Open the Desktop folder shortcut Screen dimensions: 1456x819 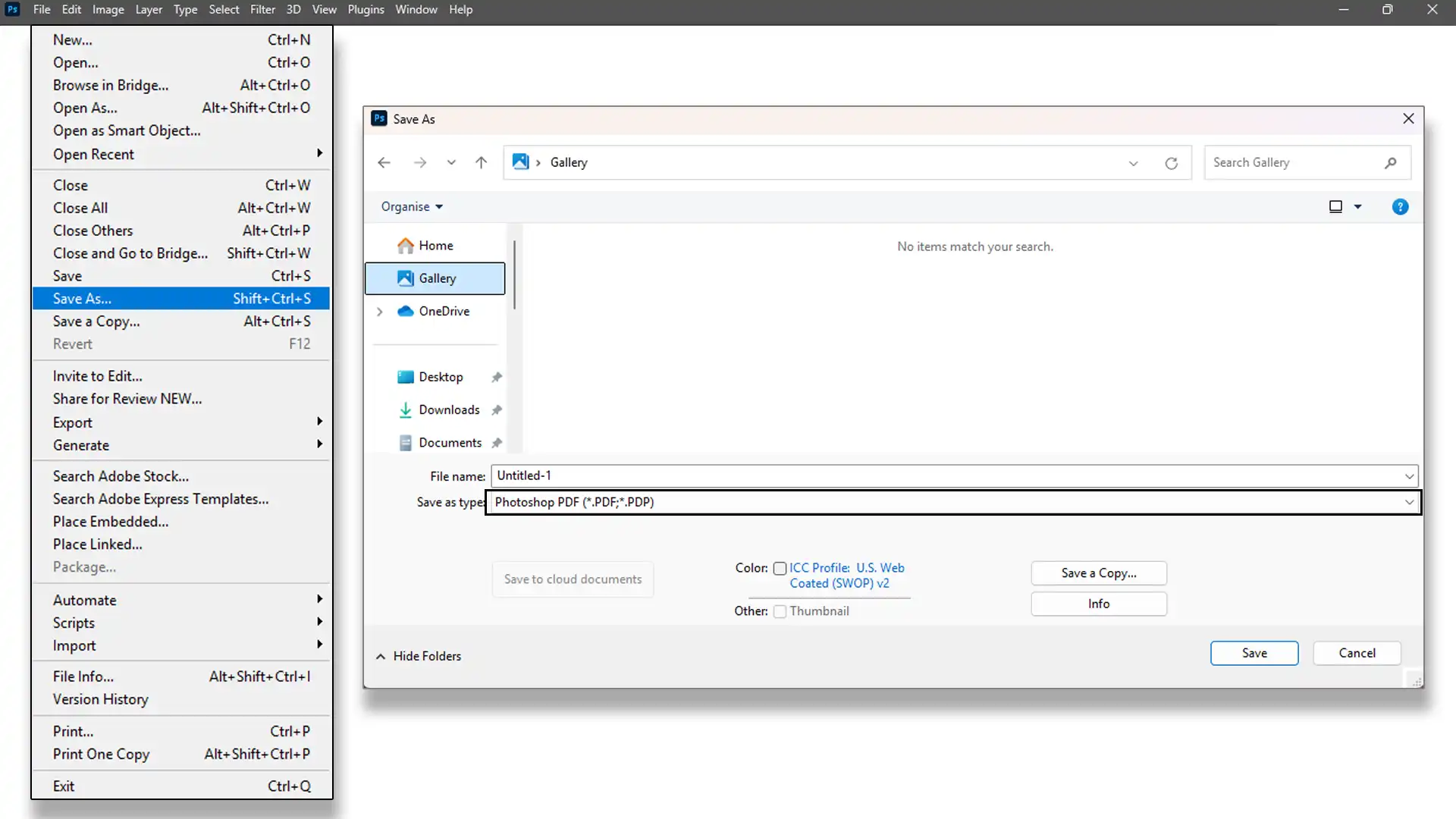[x=430, y=377]
